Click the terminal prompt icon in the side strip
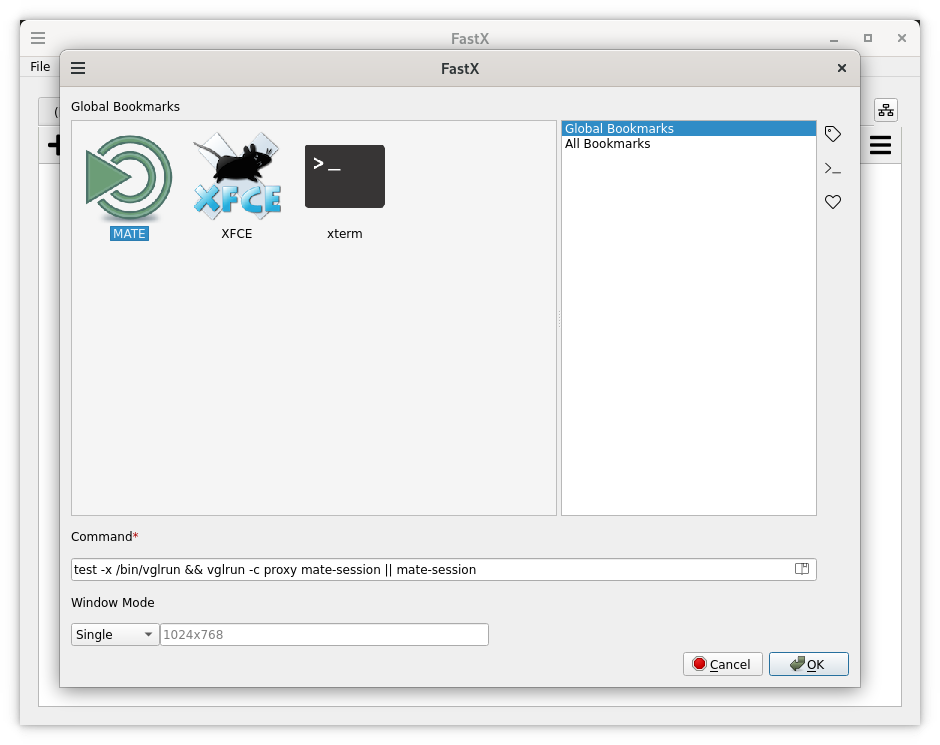Image resolution: width=940 pixels, height=745 pixels. [833, 168]
